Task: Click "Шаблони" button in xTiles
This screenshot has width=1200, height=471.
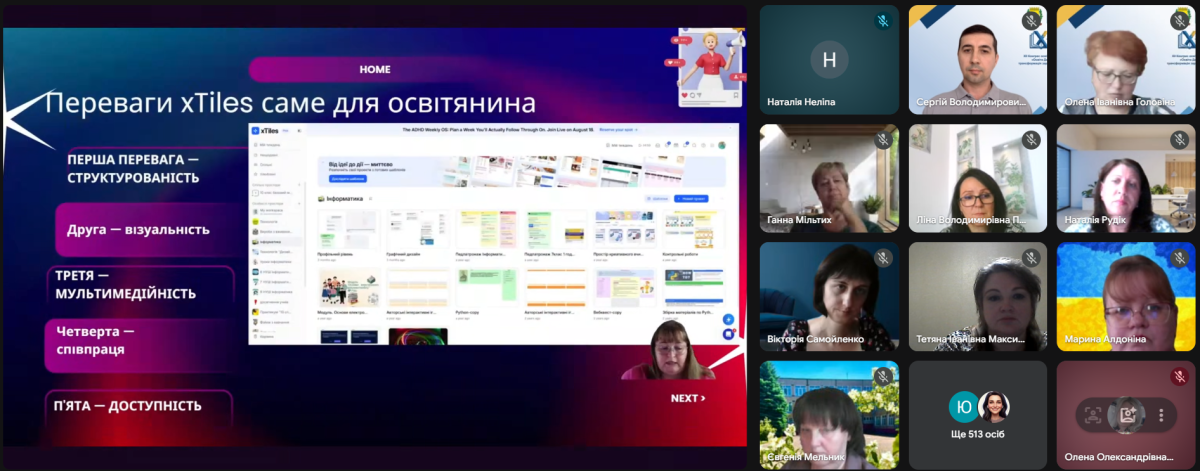Action: 656,199
